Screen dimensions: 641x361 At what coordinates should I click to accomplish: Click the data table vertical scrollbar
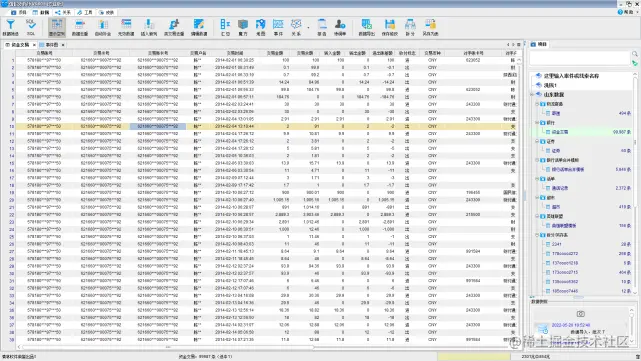(x=519, y=200)
